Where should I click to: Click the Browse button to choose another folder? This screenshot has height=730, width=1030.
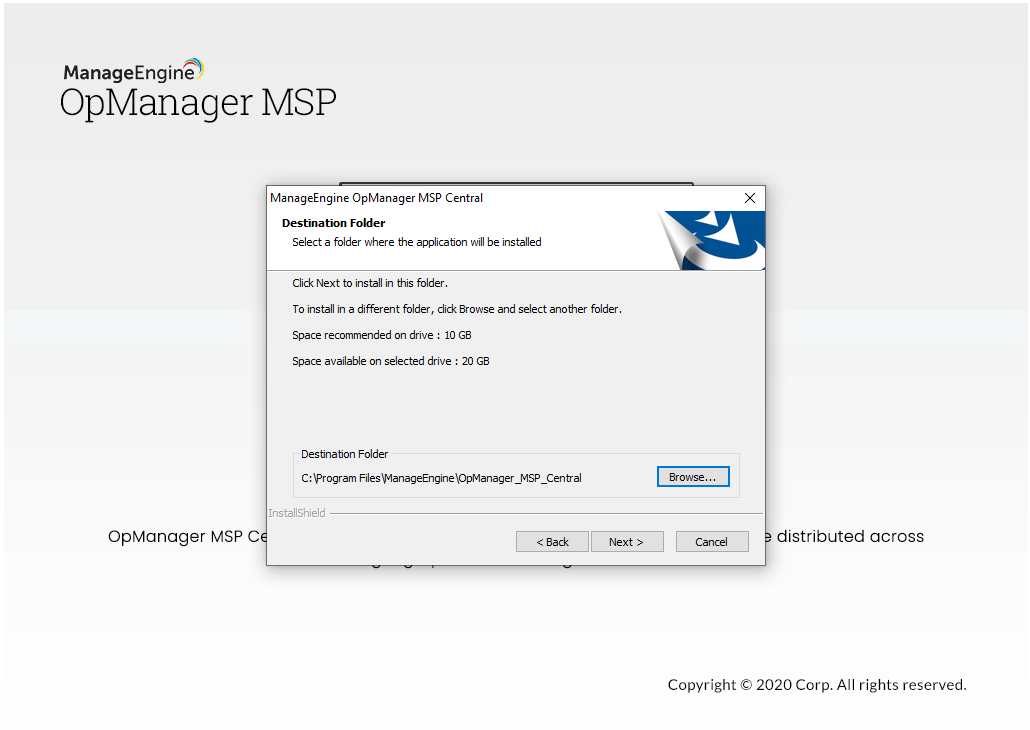[x=693, y=476]
